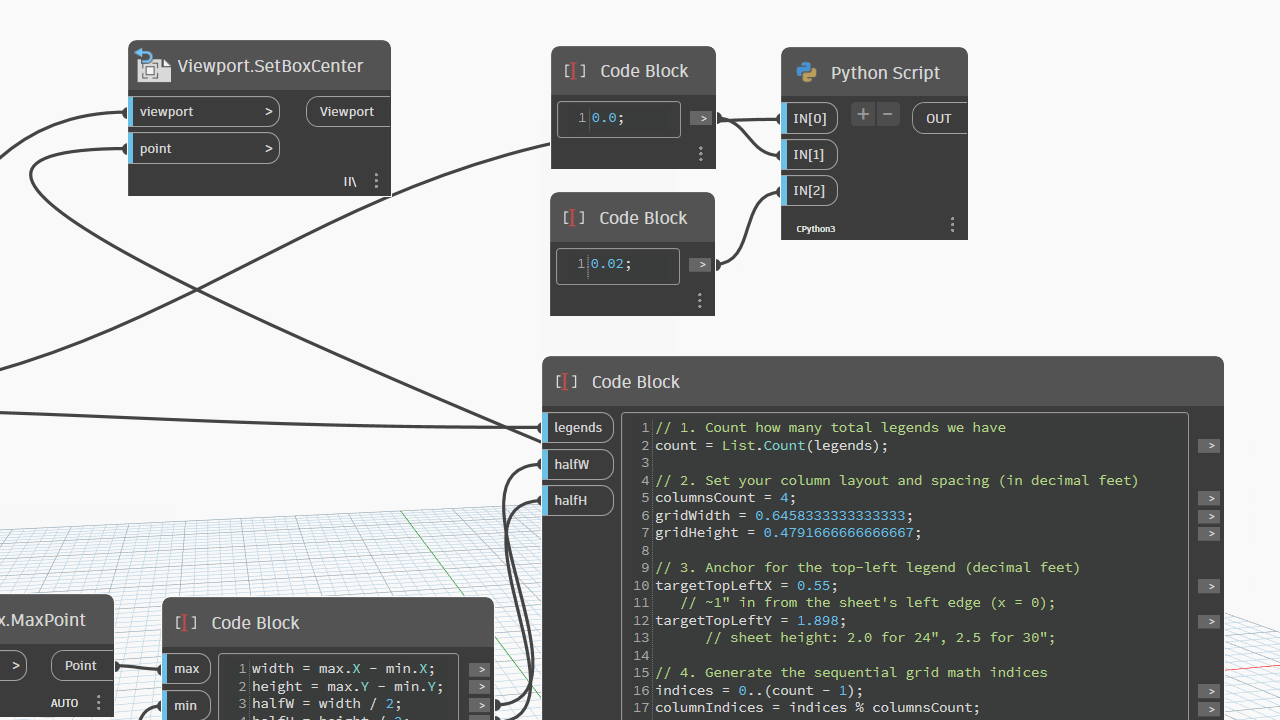Screen dimensions: 1280x720
Task: Click the output port for the count line
Action: [x=1209, y=446]
